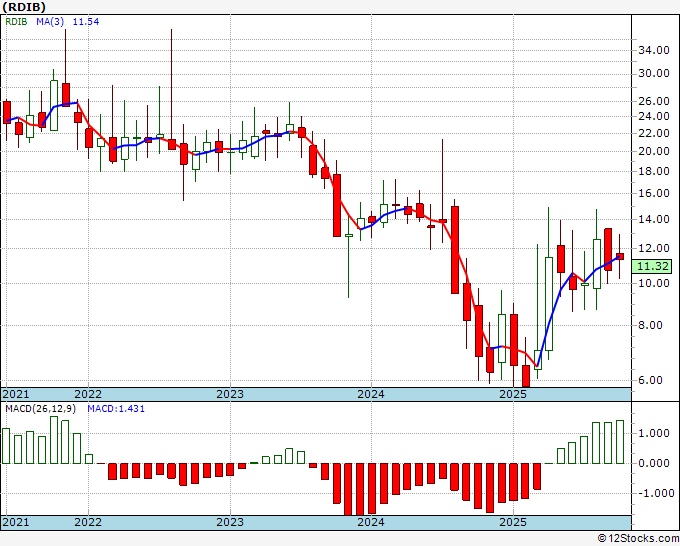Click 2021 on the price chart timeline

pyautogui.click(x=16, y=394)
